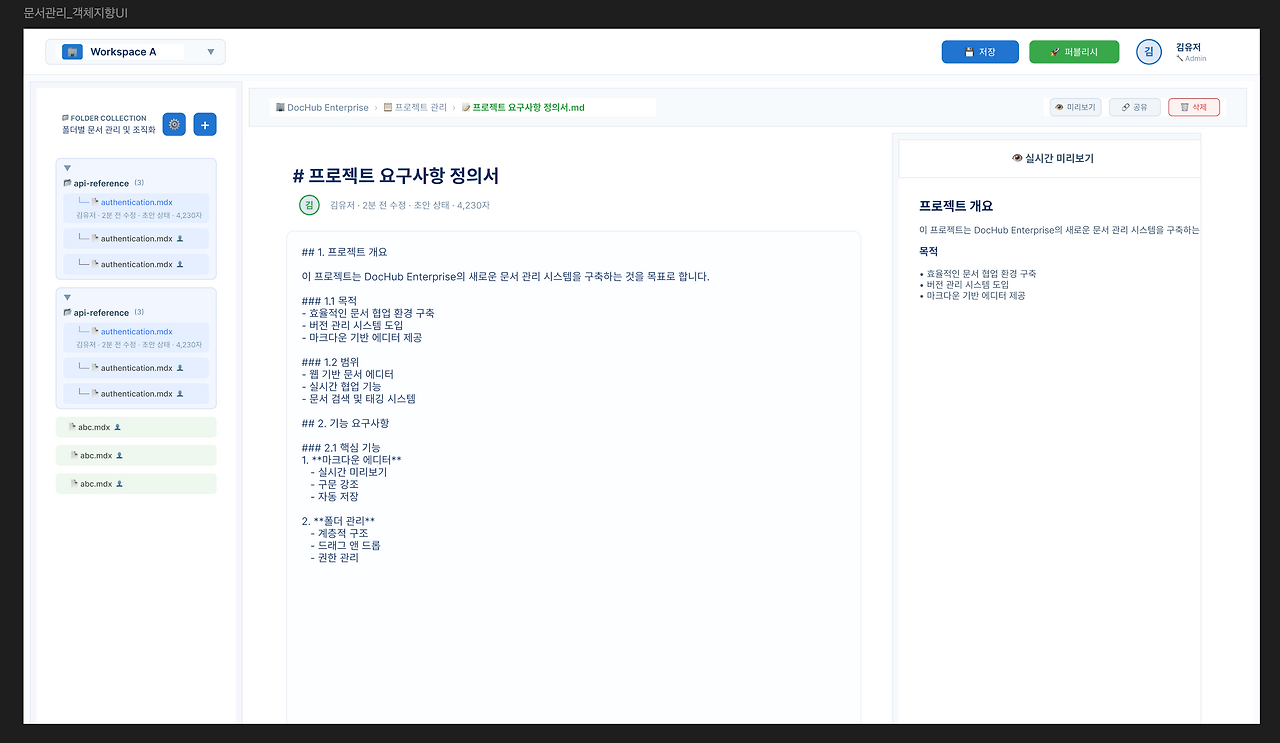This screenshot has height=743, width=1280.
Task: Open the Workspace A dropdown
Action: point(210,51)
